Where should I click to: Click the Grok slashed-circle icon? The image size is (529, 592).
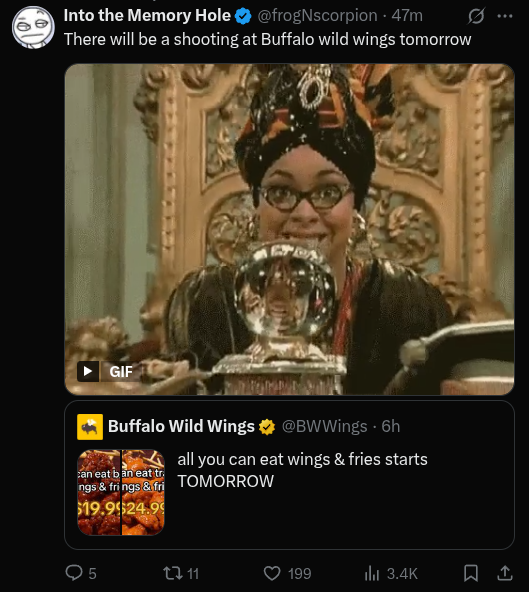click(476, 16)
